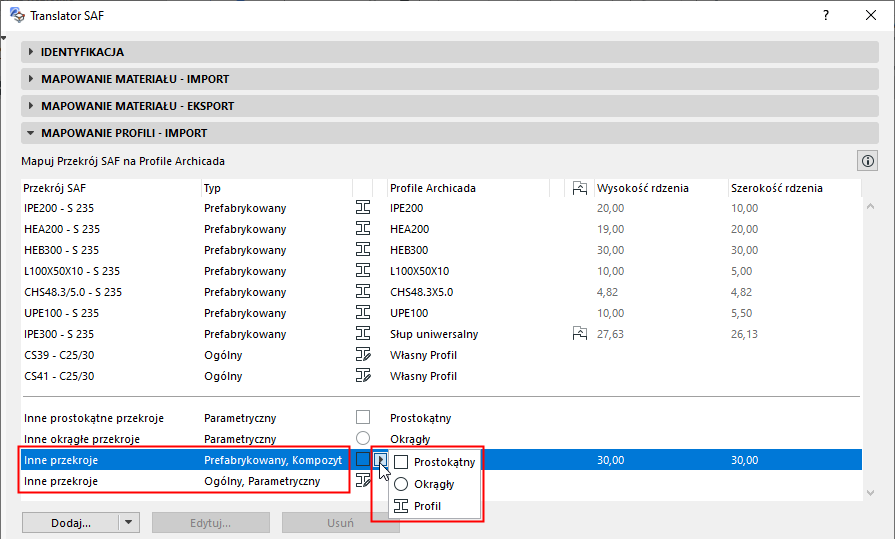Click the rectangle icon for Inne prostokątne przekroje
Screen dimensions: 895x539
coord(363,417)
